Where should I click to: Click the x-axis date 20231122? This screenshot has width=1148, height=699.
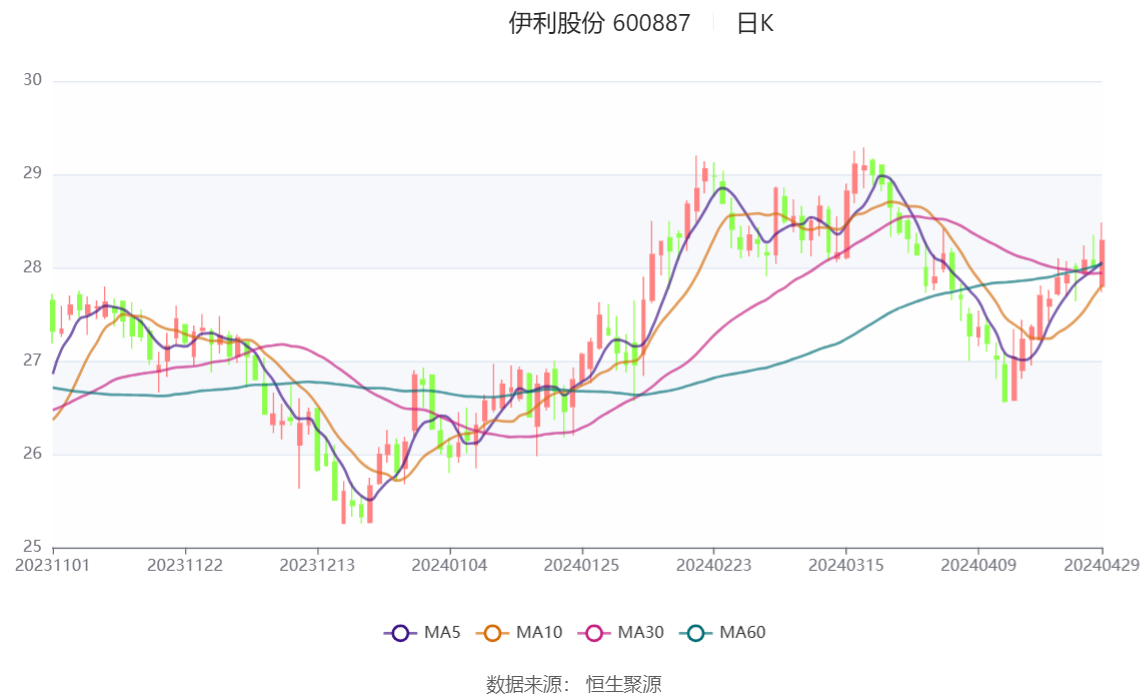click(184, 565)
